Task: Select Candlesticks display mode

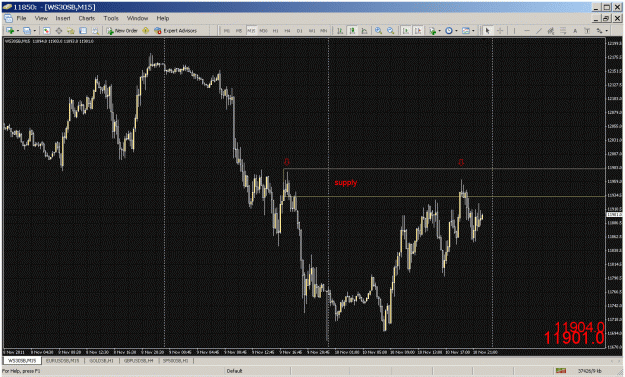Action: 352,31
